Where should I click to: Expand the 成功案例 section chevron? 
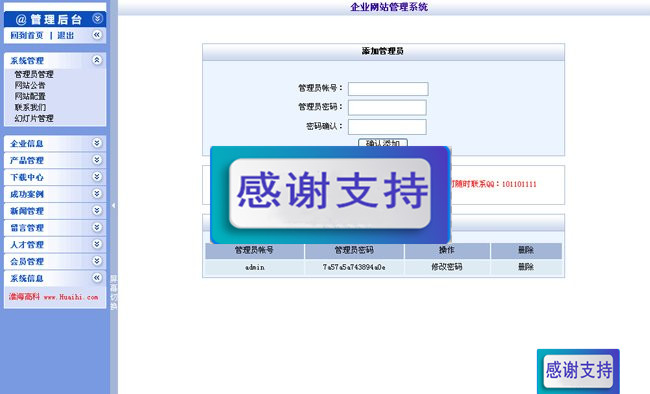pyautogui.click(x=97, y=194)
